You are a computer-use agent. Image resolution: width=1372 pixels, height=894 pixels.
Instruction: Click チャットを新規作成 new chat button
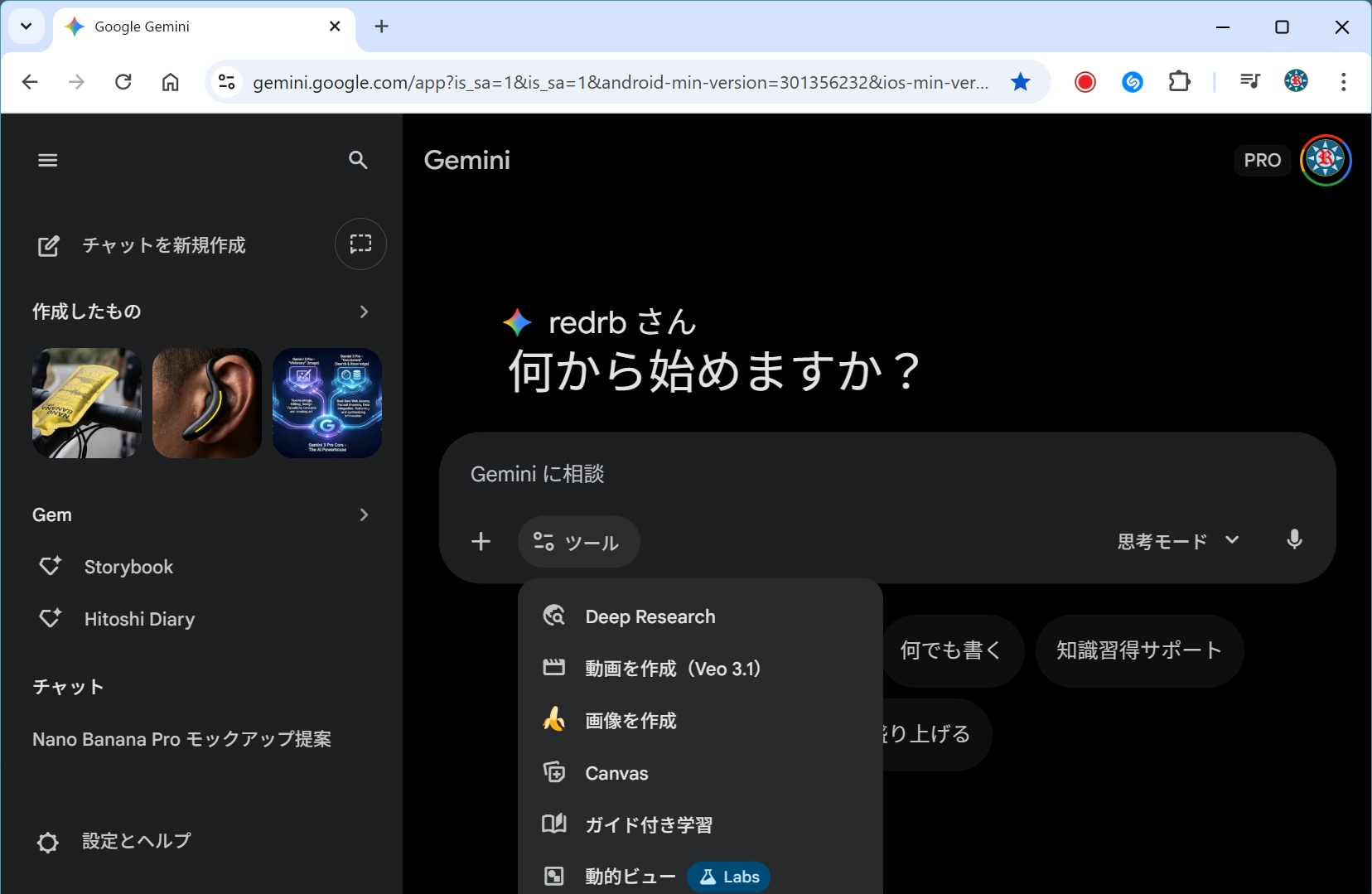164,245
